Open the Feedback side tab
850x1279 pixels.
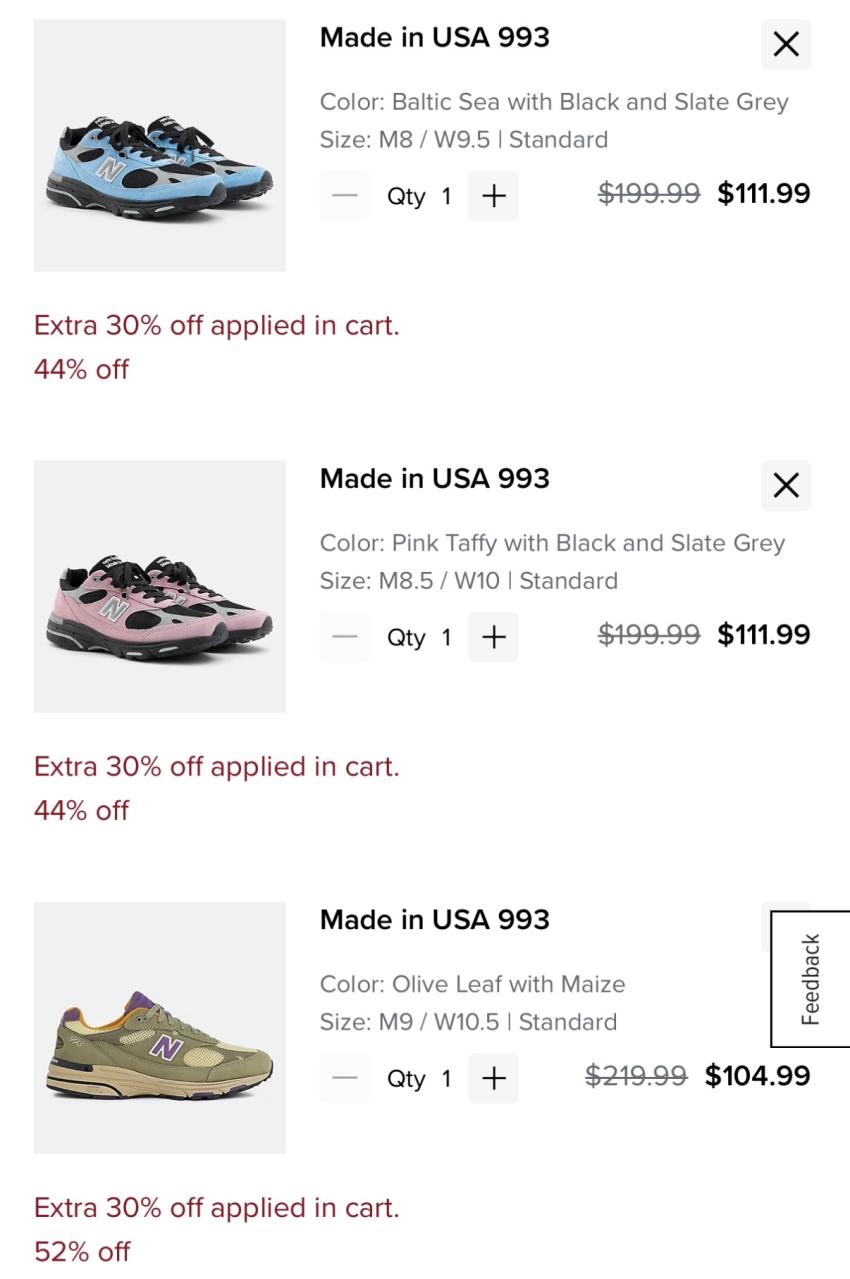810,979
